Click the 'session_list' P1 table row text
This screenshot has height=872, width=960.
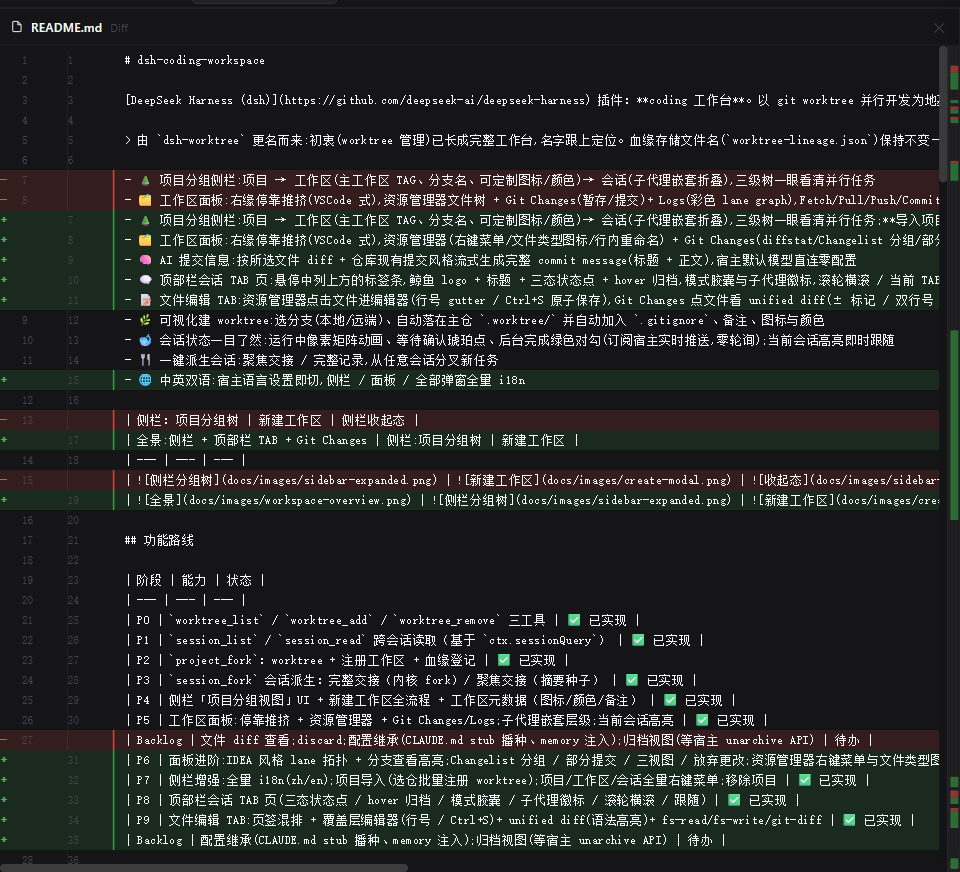coord(414,641)
